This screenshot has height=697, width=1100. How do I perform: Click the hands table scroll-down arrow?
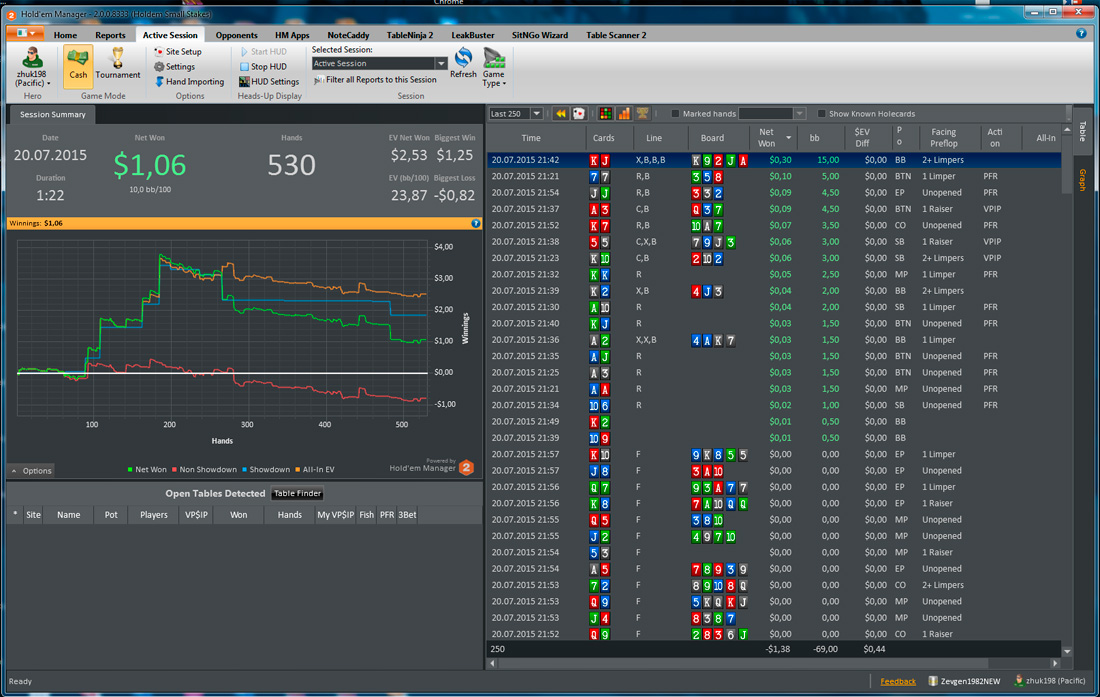click(x=1067, y=651)
